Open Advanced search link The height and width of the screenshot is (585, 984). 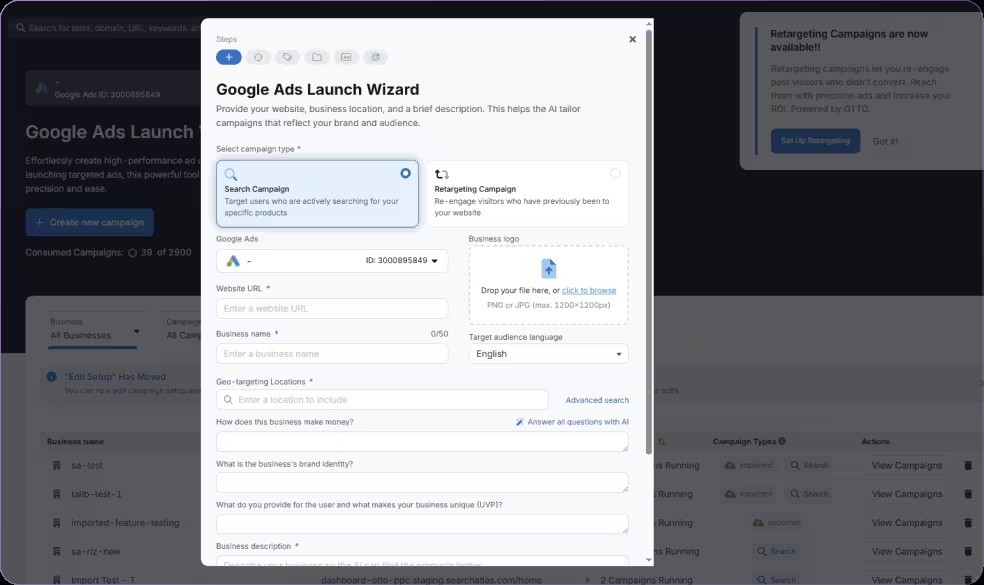tap(597, 400)
